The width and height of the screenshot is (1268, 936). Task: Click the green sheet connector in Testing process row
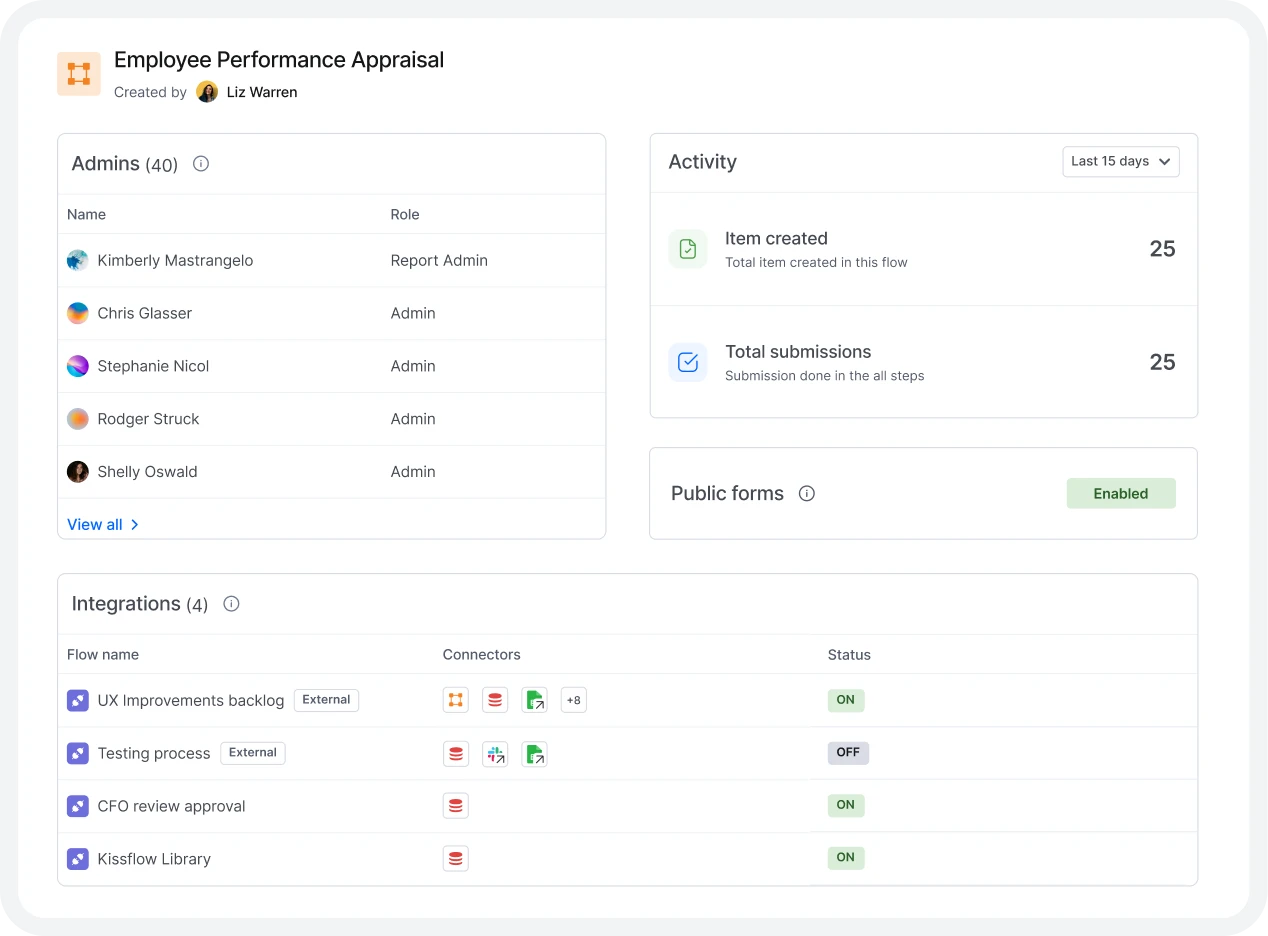[x=534, y=754]
